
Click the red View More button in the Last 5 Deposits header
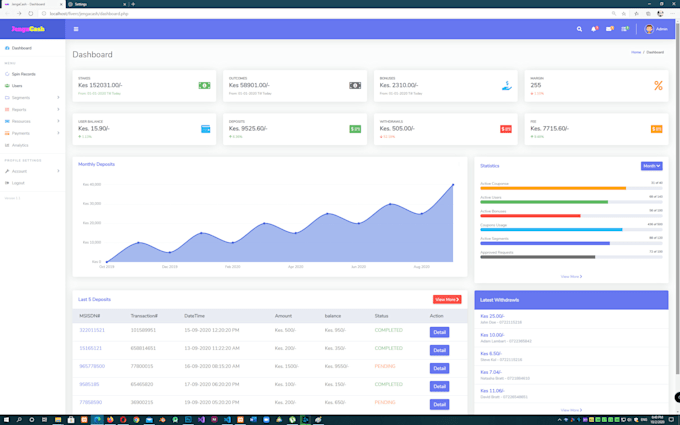[447, 300]
